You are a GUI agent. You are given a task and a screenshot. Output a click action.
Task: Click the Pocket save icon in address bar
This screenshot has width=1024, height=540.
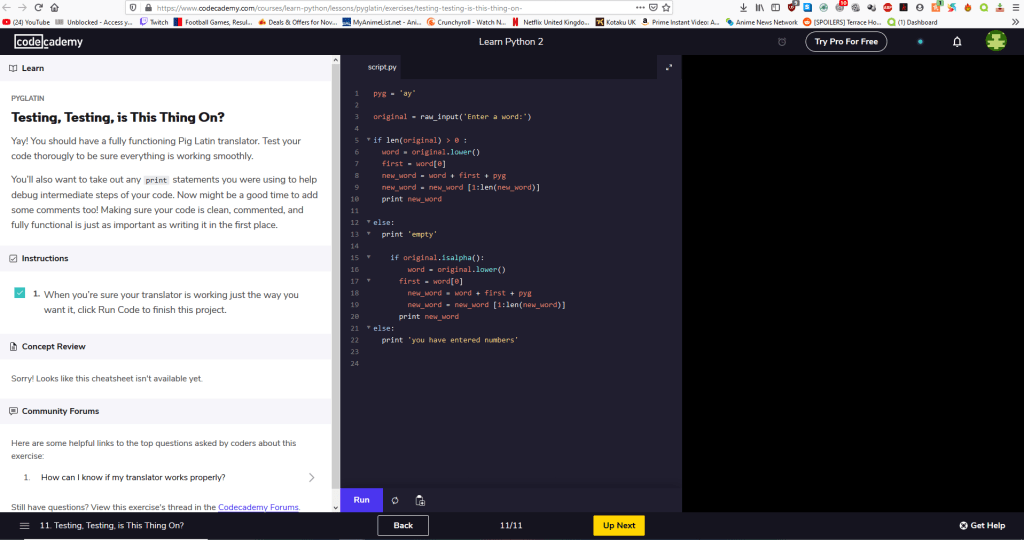(x=653, y=8)
